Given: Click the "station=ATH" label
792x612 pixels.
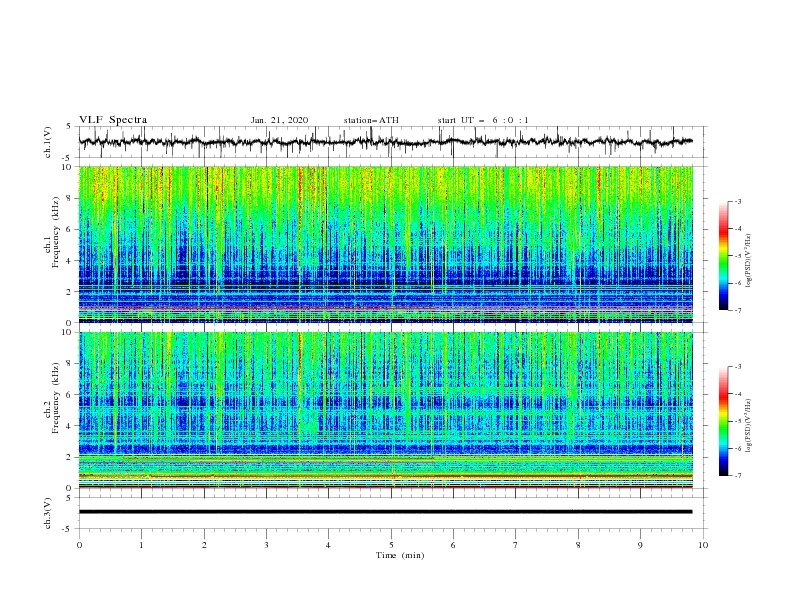Looking at the screenshot, I should (371, 120).
